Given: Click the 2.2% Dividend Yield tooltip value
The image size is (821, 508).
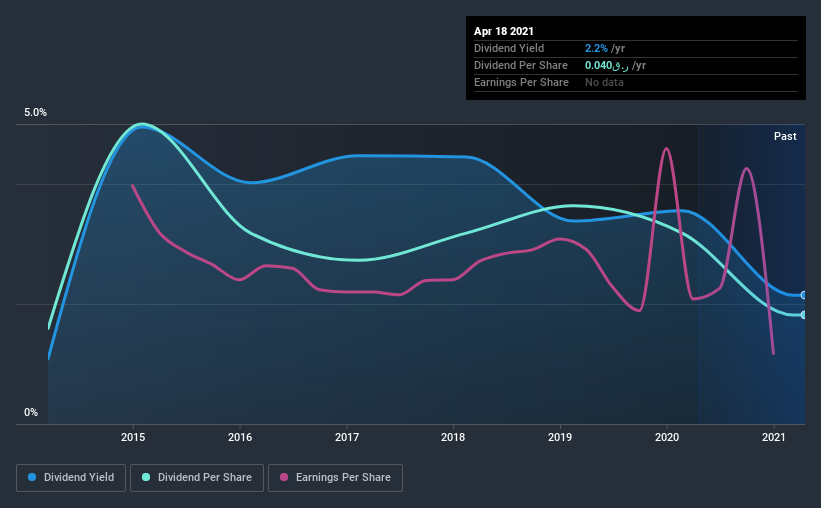Looking at the screenshot, I should [x=596, y=48].
